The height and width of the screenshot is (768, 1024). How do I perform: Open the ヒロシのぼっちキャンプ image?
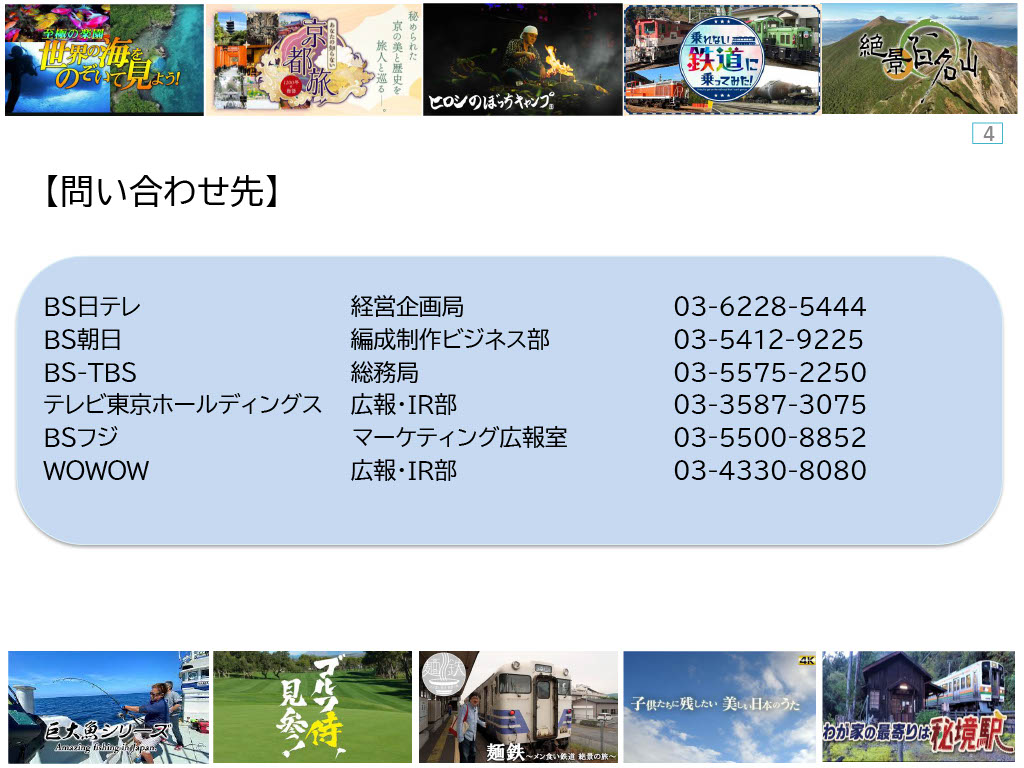click(x=522, y=60)
